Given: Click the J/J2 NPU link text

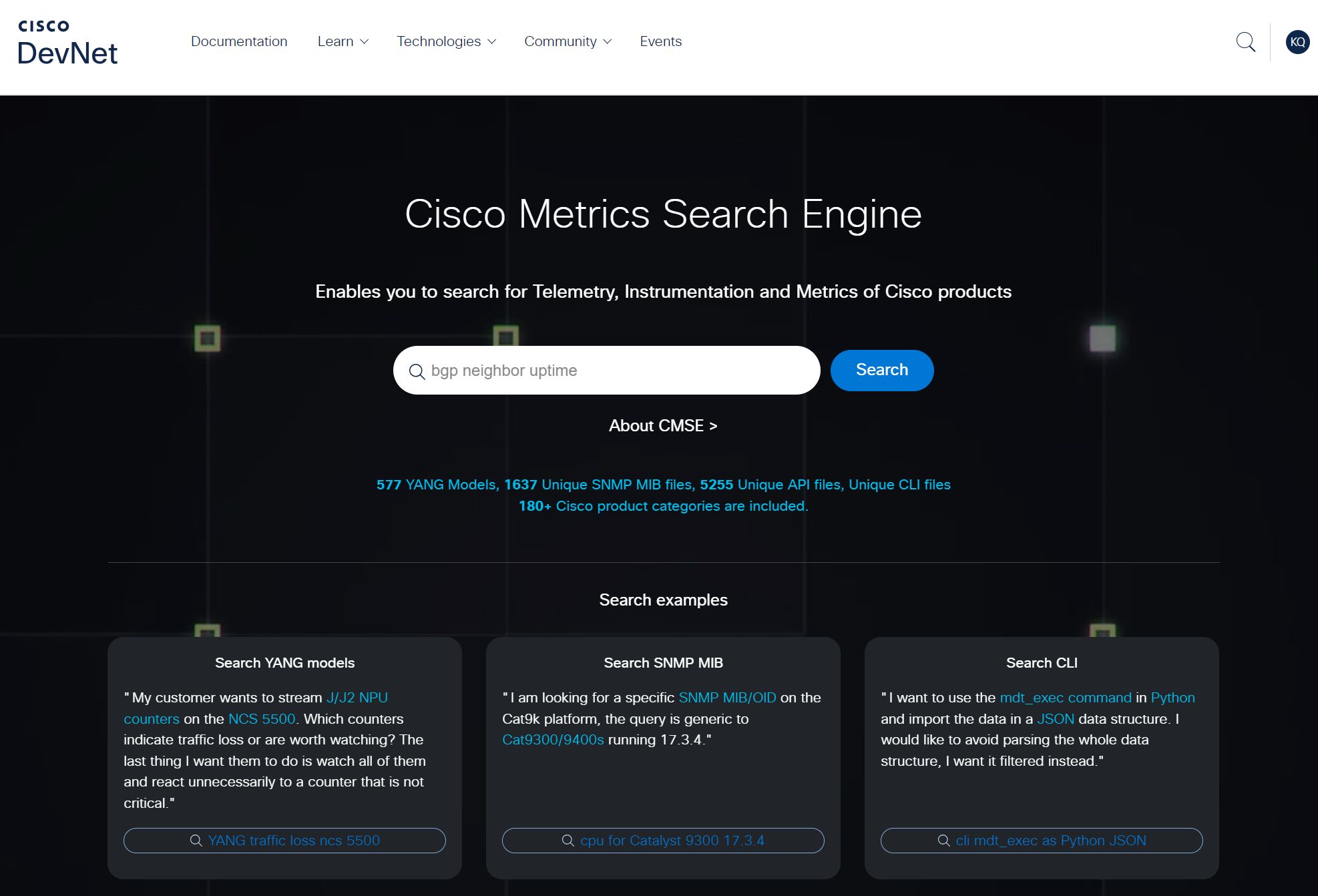Looking at the screenshot, I should 357,698.
